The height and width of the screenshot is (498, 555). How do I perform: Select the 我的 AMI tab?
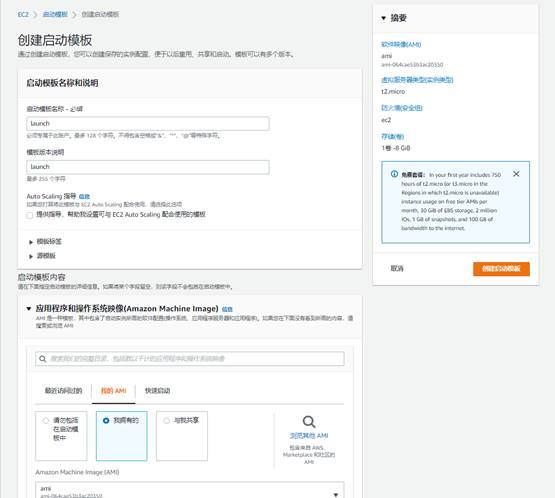[x=114, y=391]
